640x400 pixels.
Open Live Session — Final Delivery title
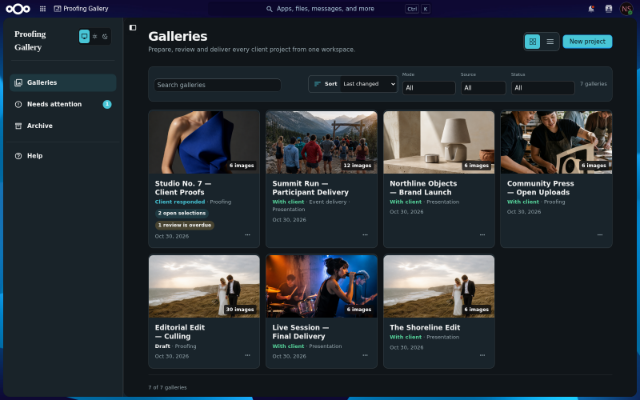(301, 332)
